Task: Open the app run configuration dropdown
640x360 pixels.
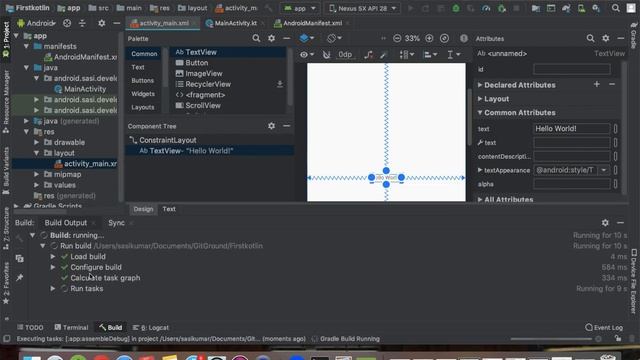Action: 300,8
